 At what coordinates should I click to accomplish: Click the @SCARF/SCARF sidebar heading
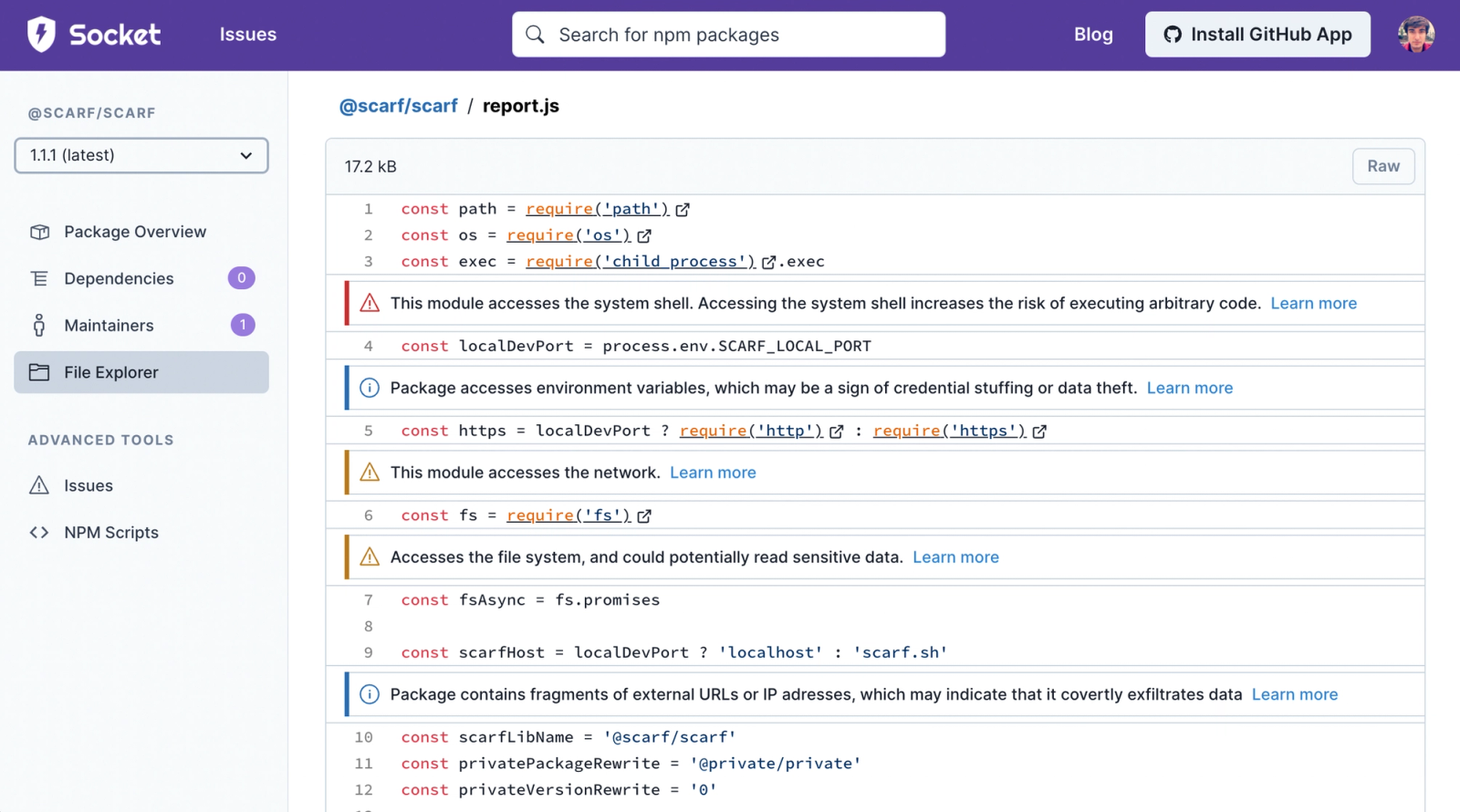point(92,113)
